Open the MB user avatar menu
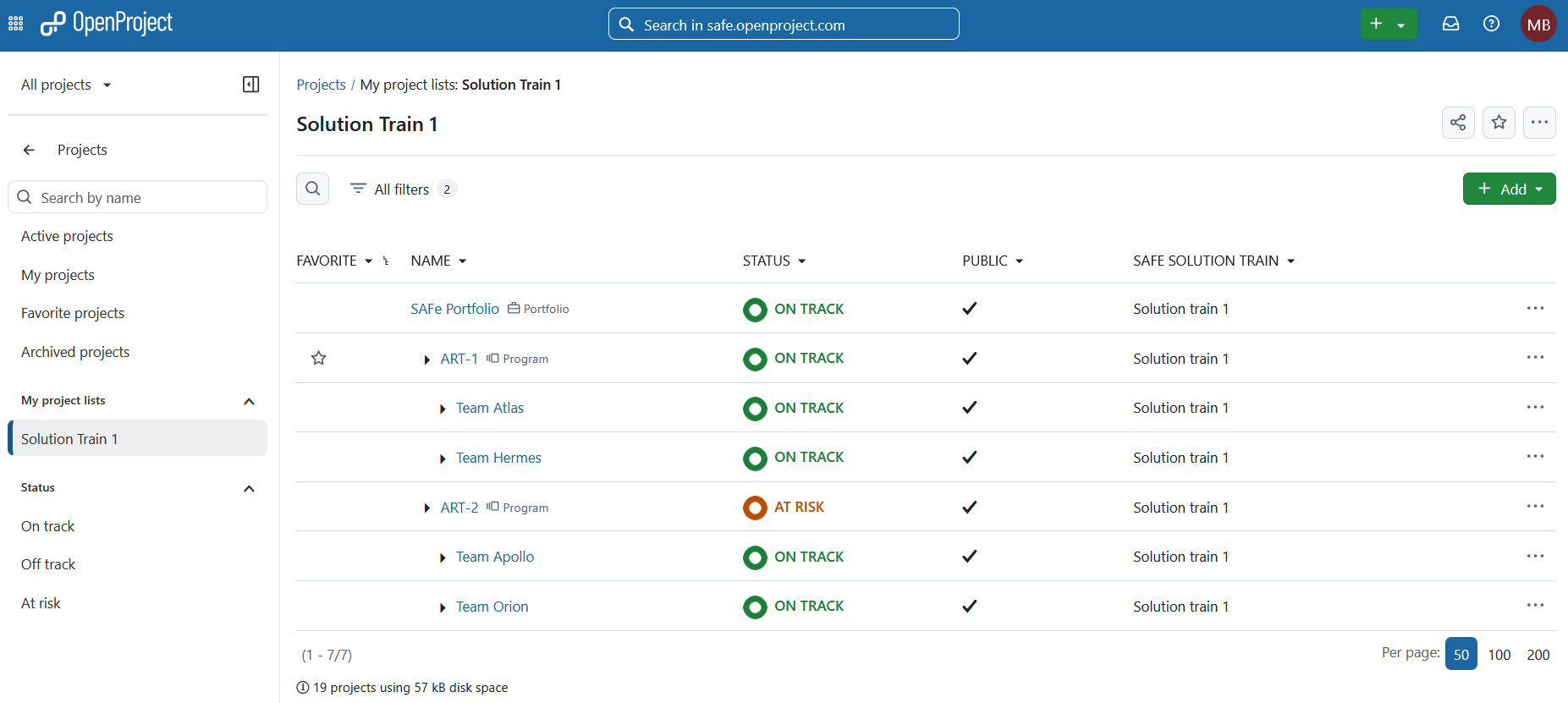This screenshot has width=1568, height=703. [x=1538, y=24]
